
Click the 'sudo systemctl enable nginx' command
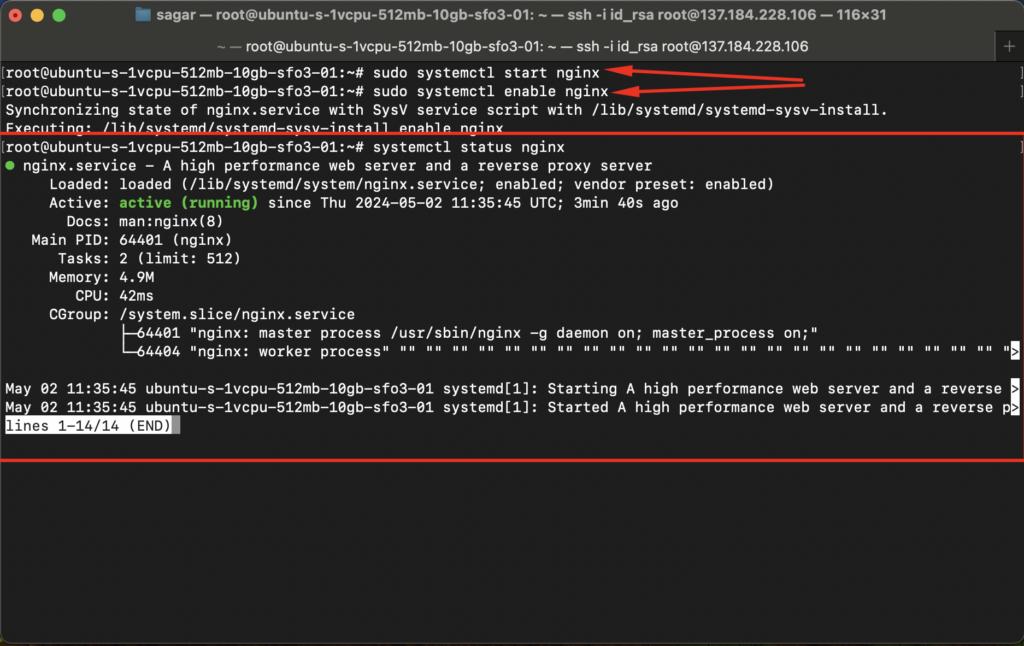490,91
